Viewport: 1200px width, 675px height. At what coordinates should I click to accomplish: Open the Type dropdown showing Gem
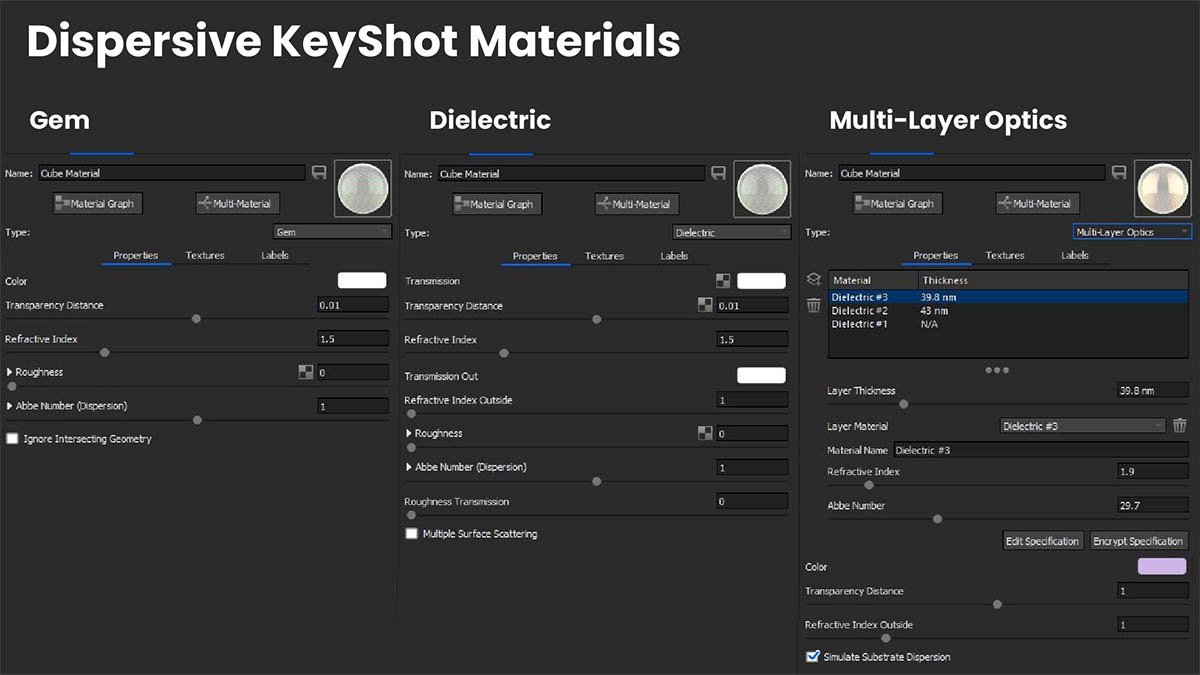[x=332, y=231]
